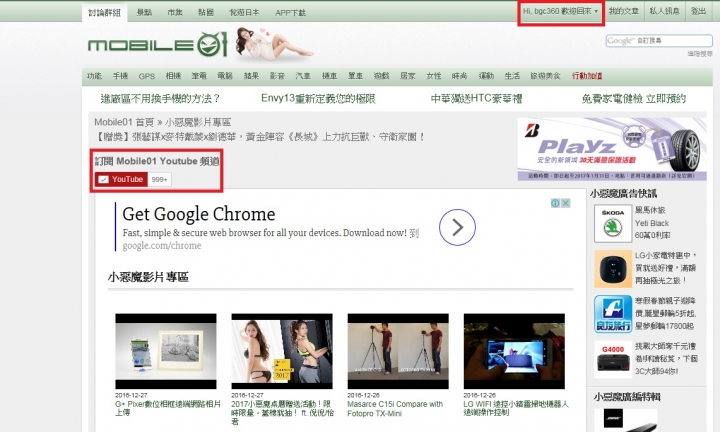Open the 居家 category menu

tap(407, 76)
